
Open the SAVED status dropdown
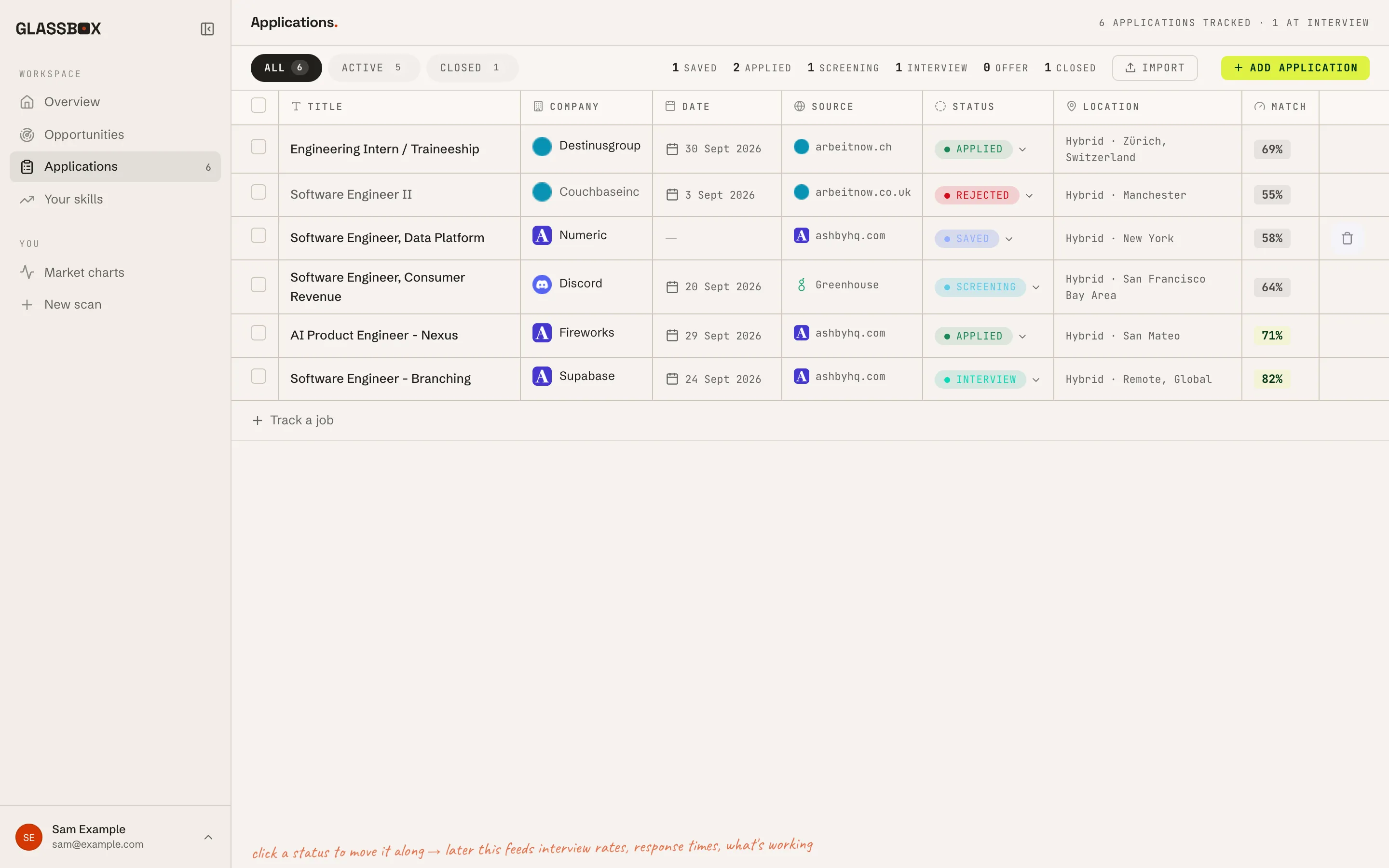(974, 239)
